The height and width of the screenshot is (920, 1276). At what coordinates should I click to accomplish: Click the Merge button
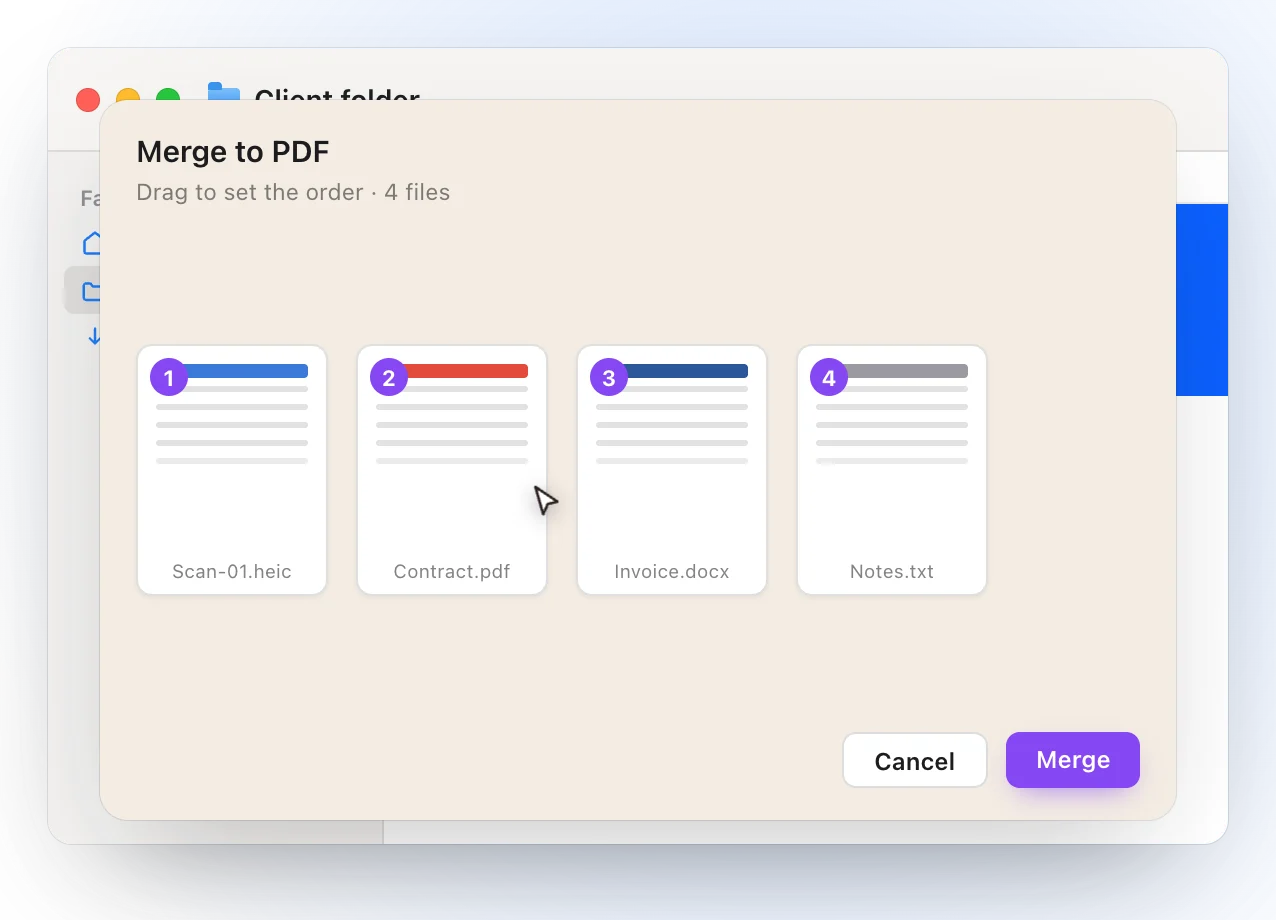[x=1072, y=760]
